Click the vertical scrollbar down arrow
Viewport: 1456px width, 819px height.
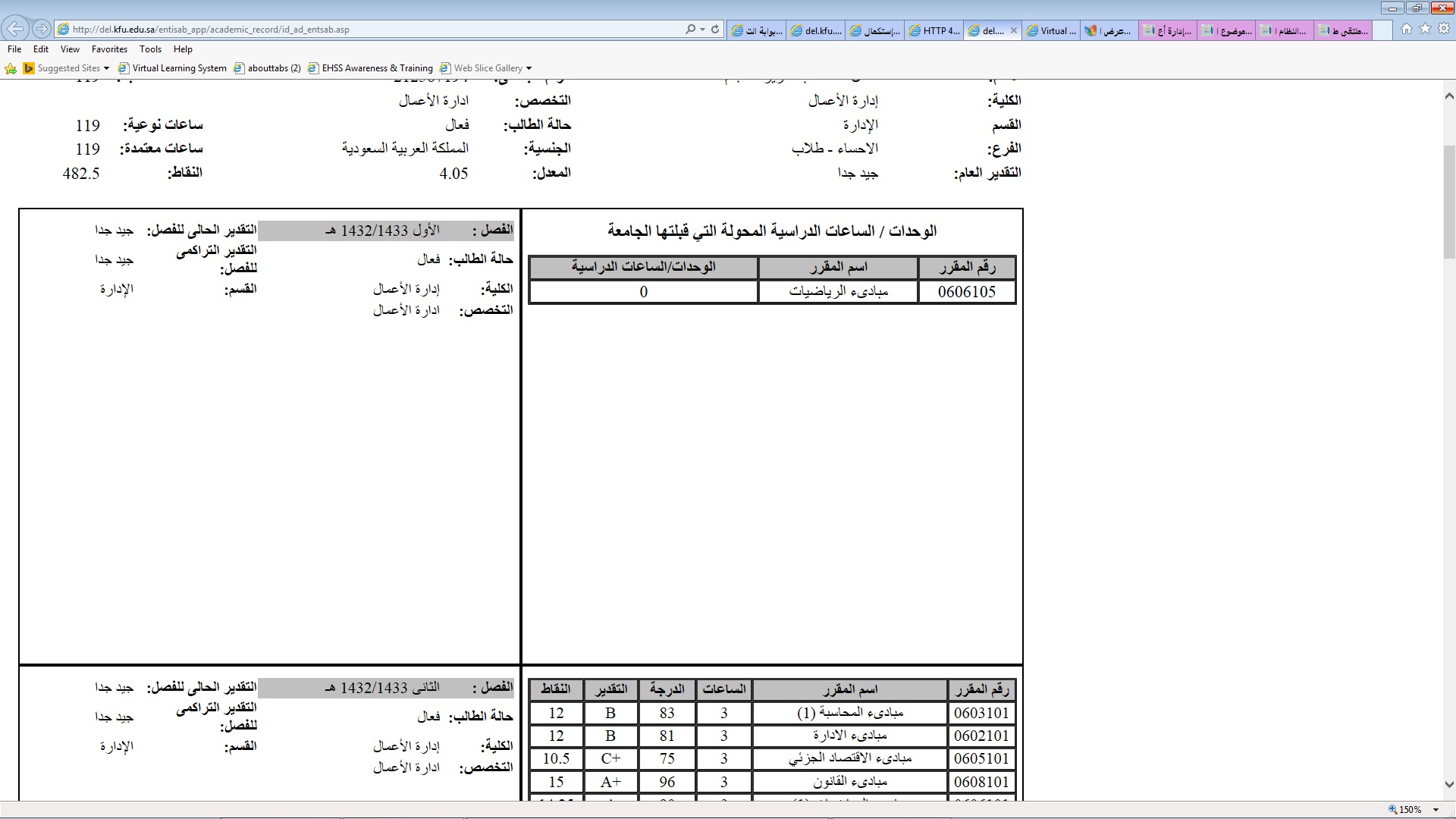(x=1448, y=785)
